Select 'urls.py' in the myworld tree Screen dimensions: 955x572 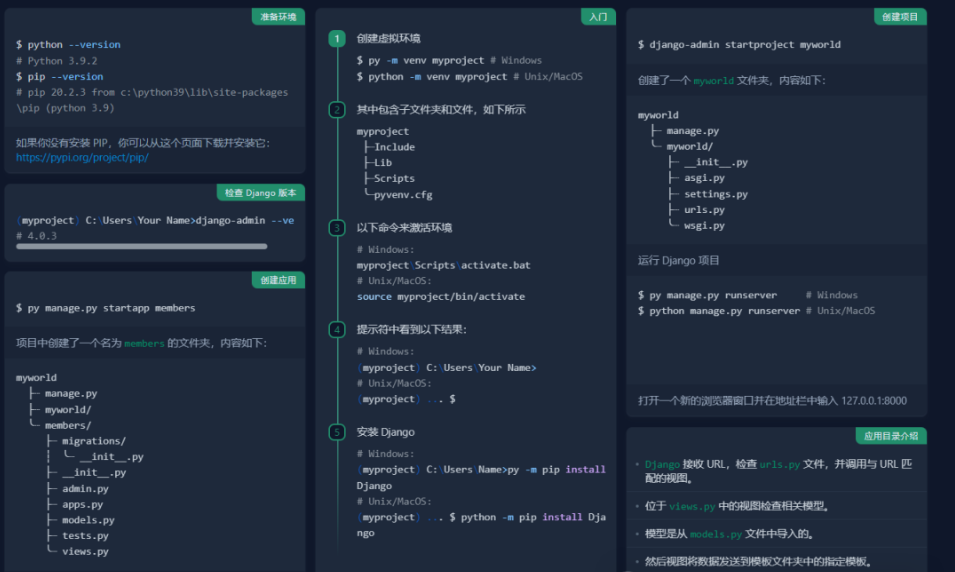(x=704, y=210)
